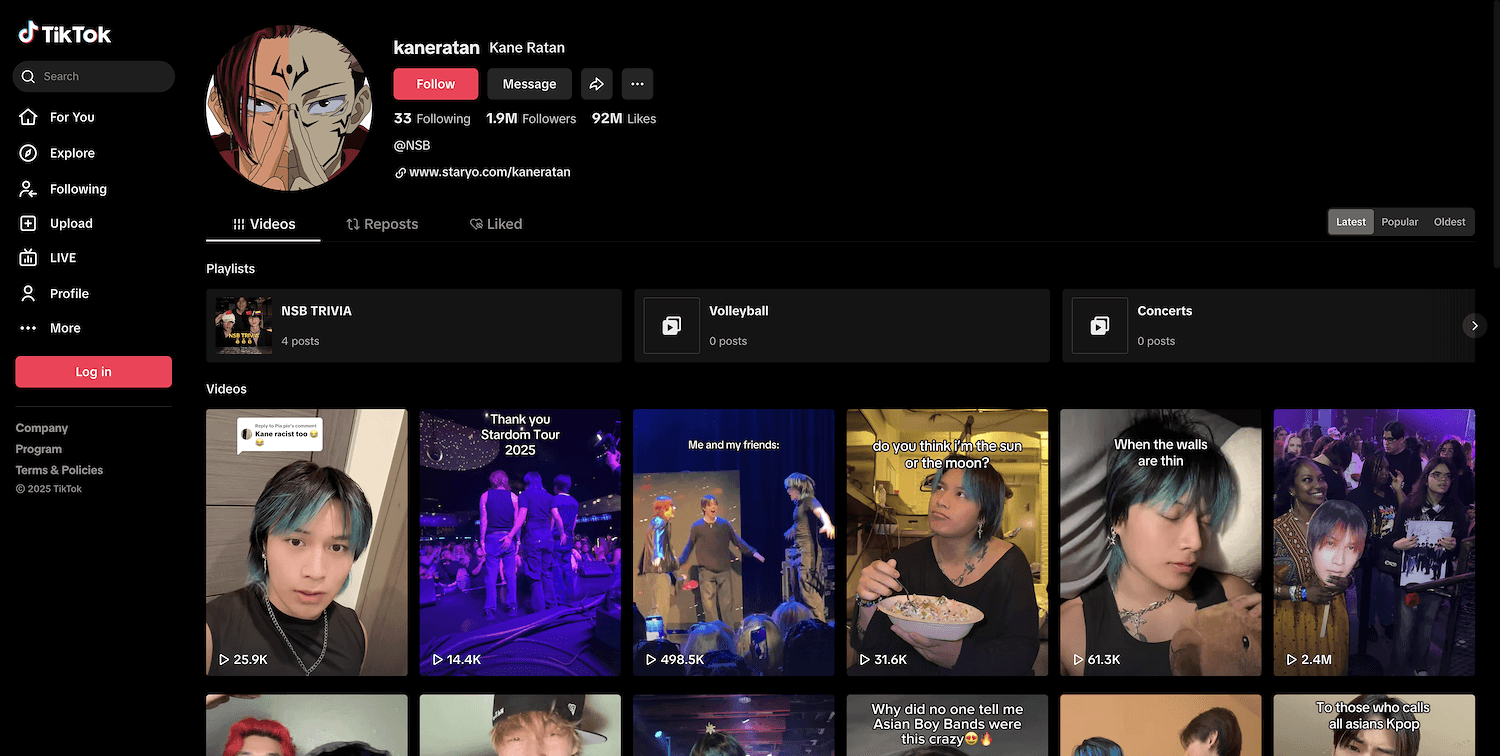Expand the Company footer section

point(42,428)
